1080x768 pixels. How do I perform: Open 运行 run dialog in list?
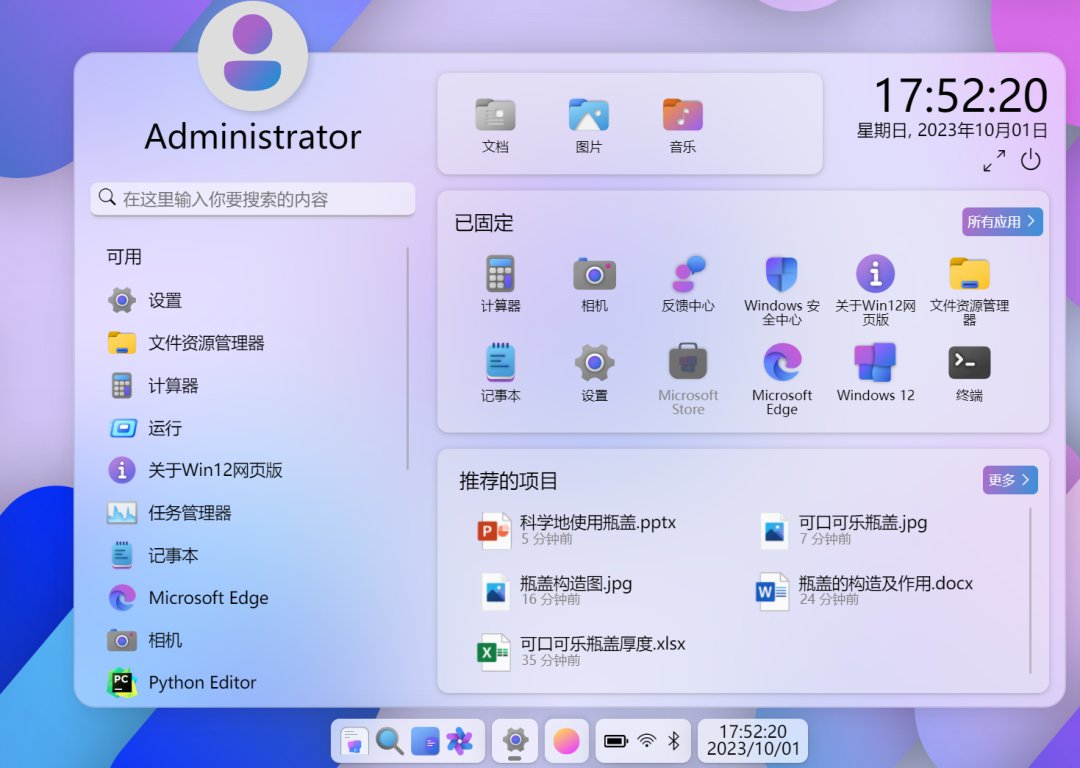click(255, 428)
